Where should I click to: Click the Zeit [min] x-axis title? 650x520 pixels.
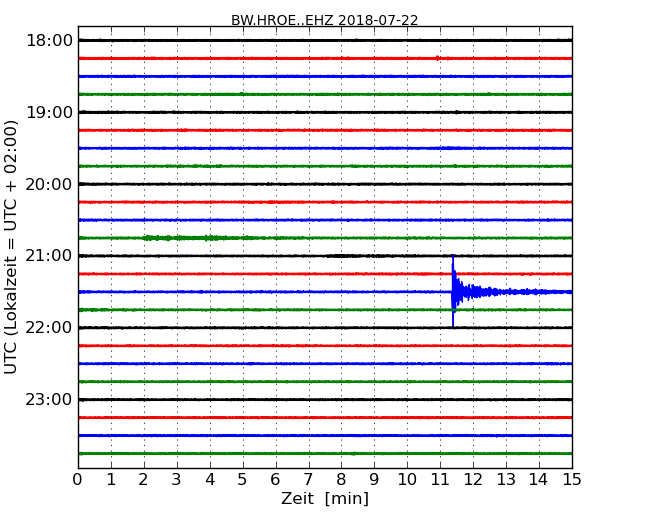[325, 498]
